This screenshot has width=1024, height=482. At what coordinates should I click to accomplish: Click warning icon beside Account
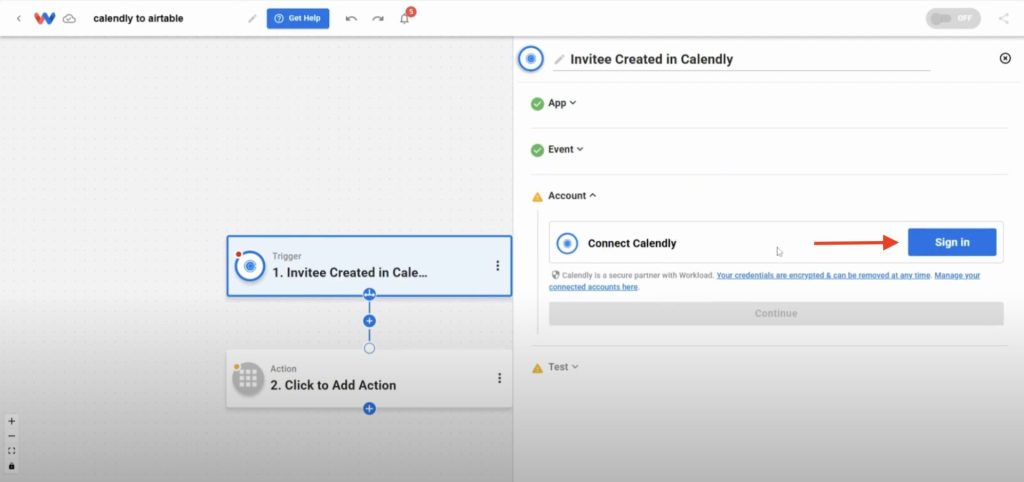(537, 197)
